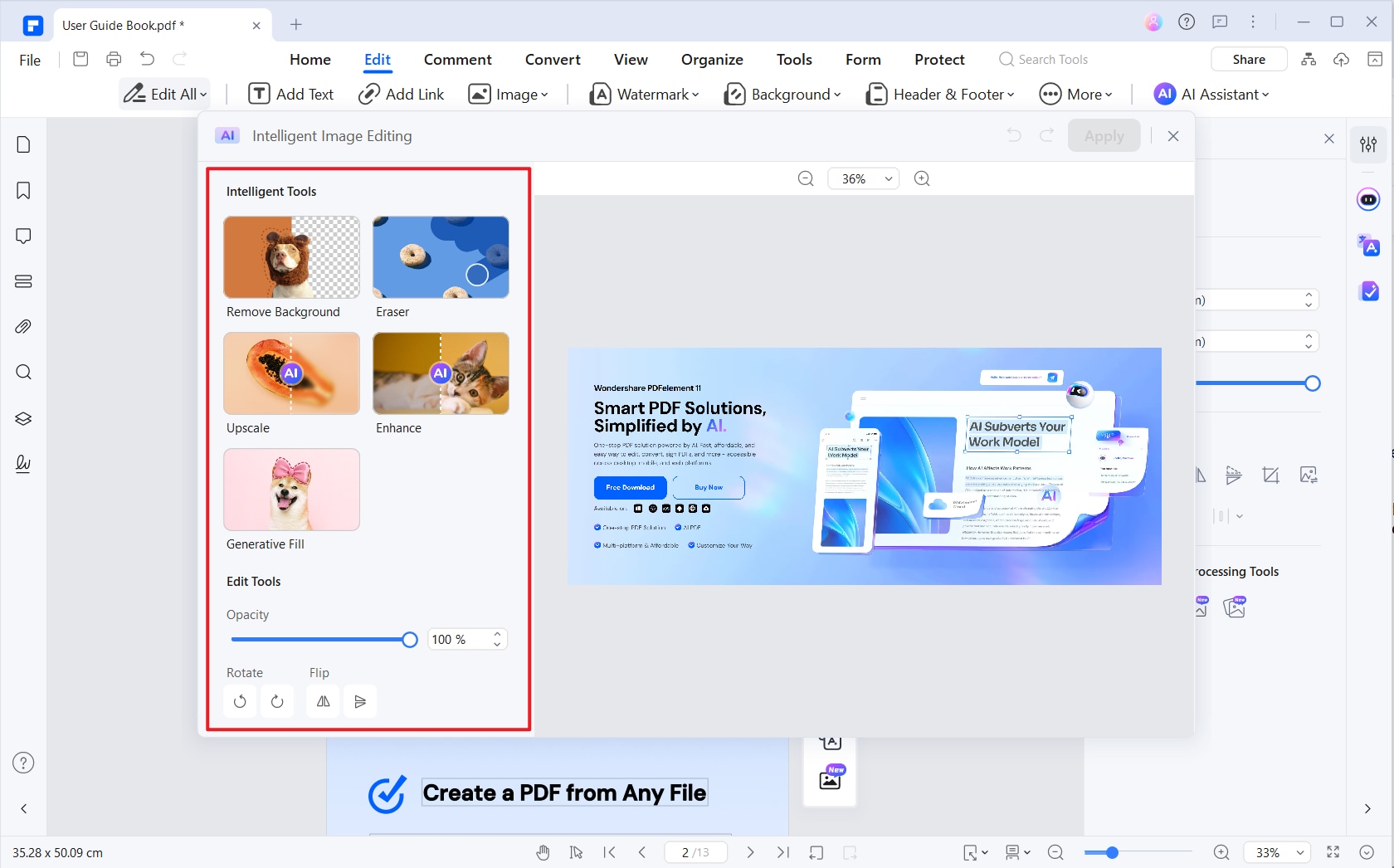Open the Convert tab
1394x868 pixels.
[x=553, y=60]
